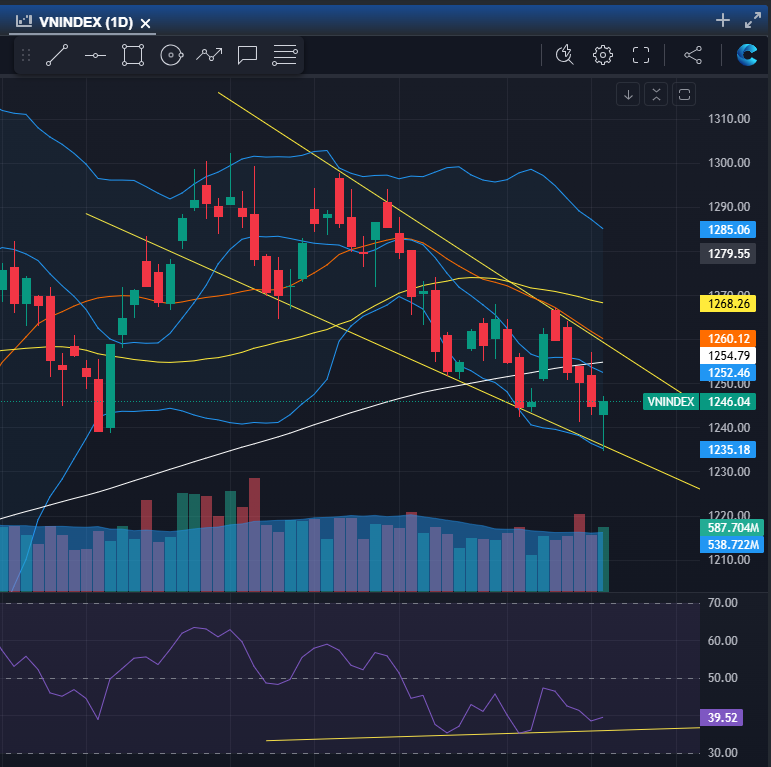Open the drawing list lines menu
The image size is (771, 767).
point(285,55)
